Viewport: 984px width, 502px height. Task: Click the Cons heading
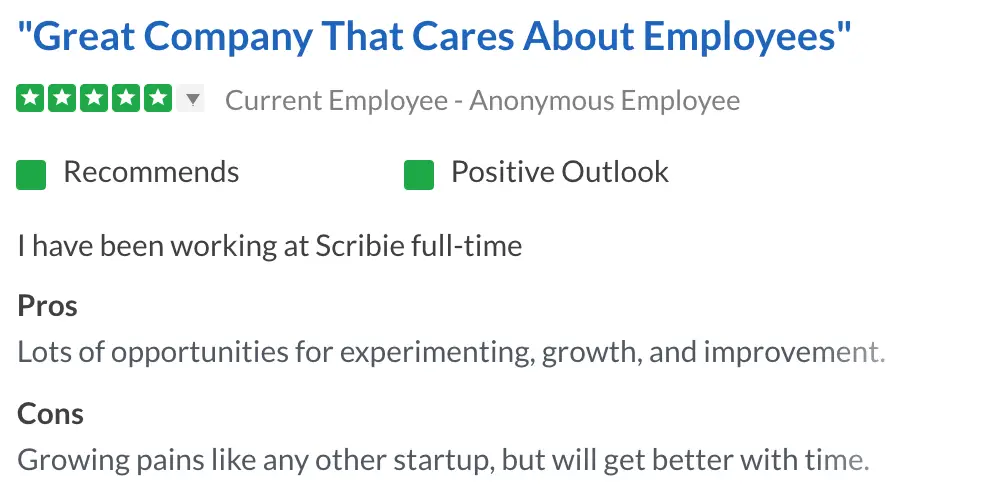(50, 414)
